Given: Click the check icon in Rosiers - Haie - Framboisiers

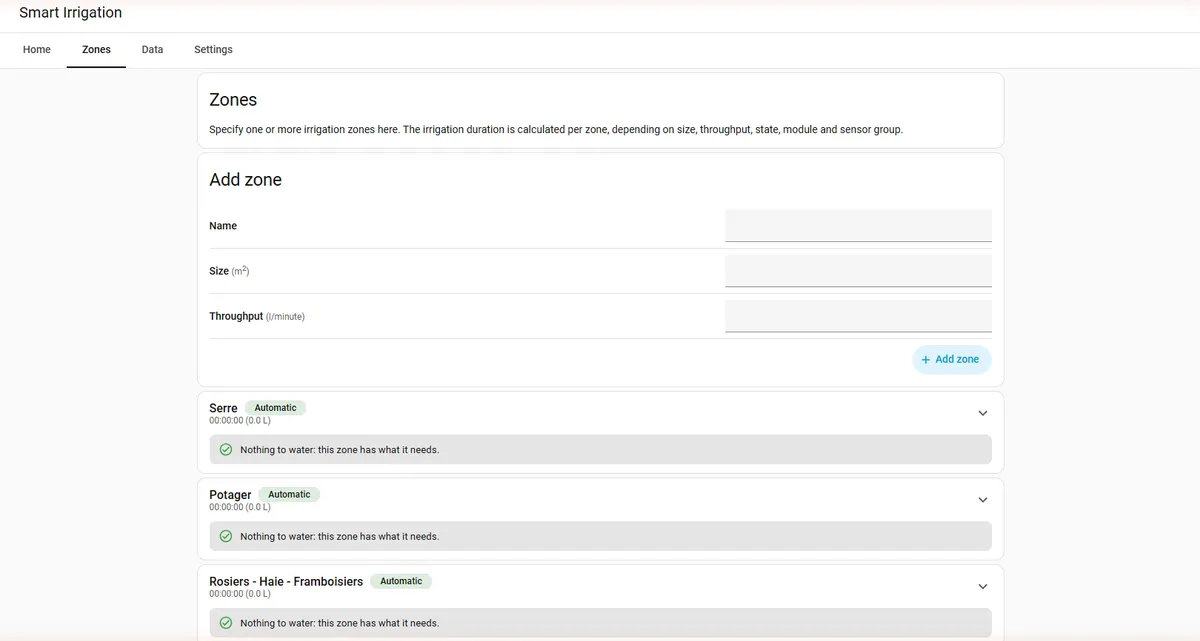Looking at the screenshot, I should click(x=226, y=623).
